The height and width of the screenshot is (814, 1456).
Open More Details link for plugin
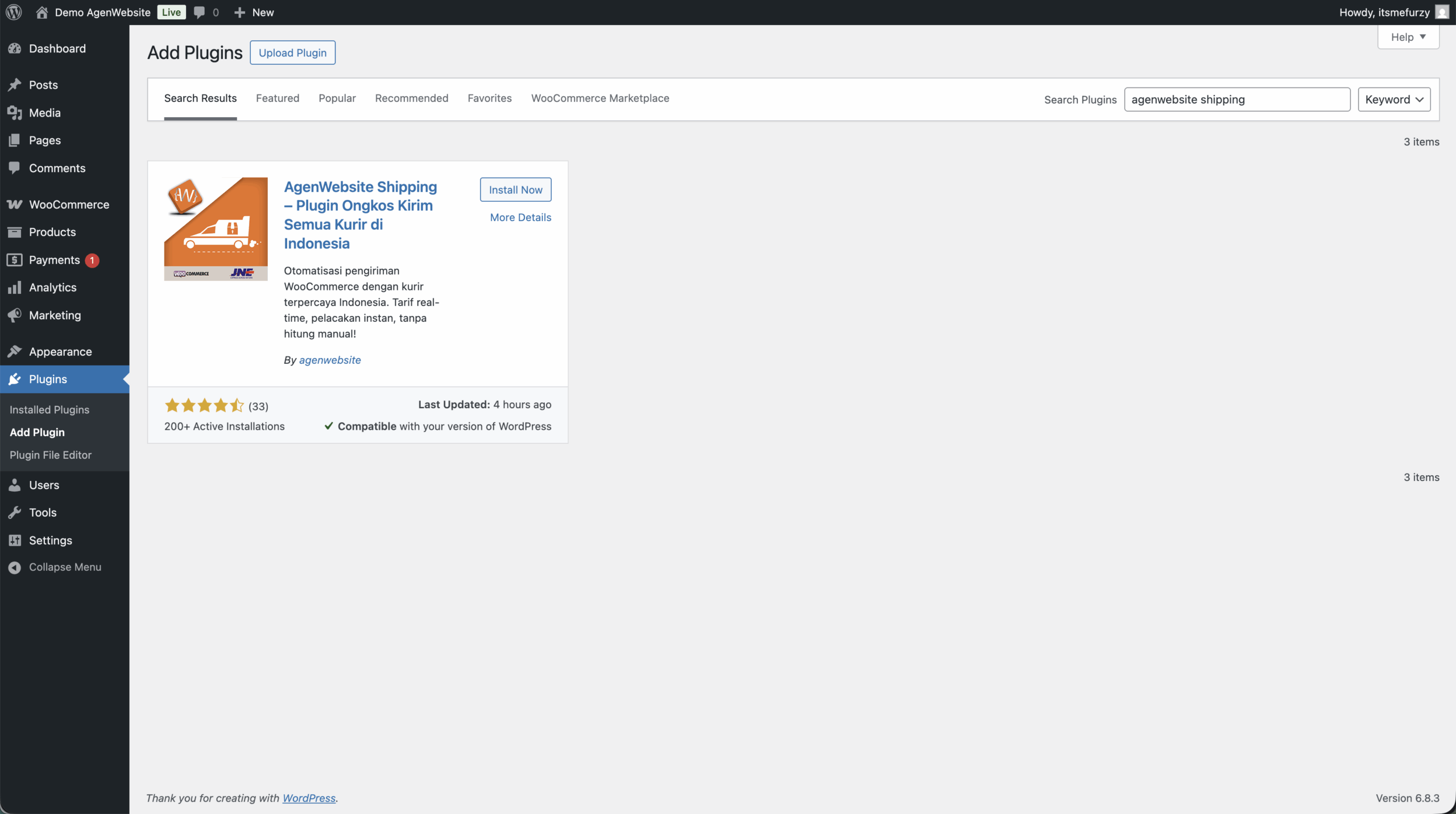click(x=520, y=217)
